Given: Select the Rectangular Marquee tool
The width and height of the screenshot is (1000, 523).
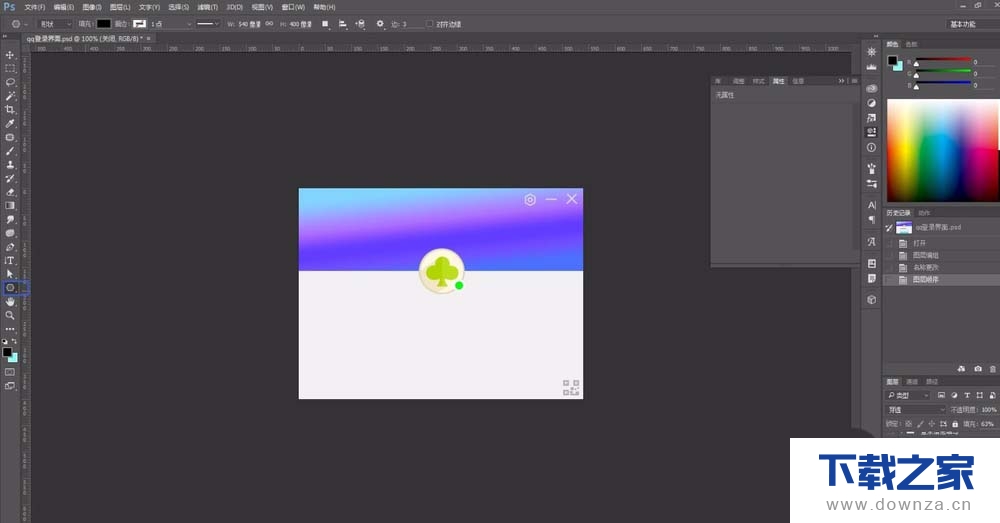Looking at the screenshot, I should point(10,68).
